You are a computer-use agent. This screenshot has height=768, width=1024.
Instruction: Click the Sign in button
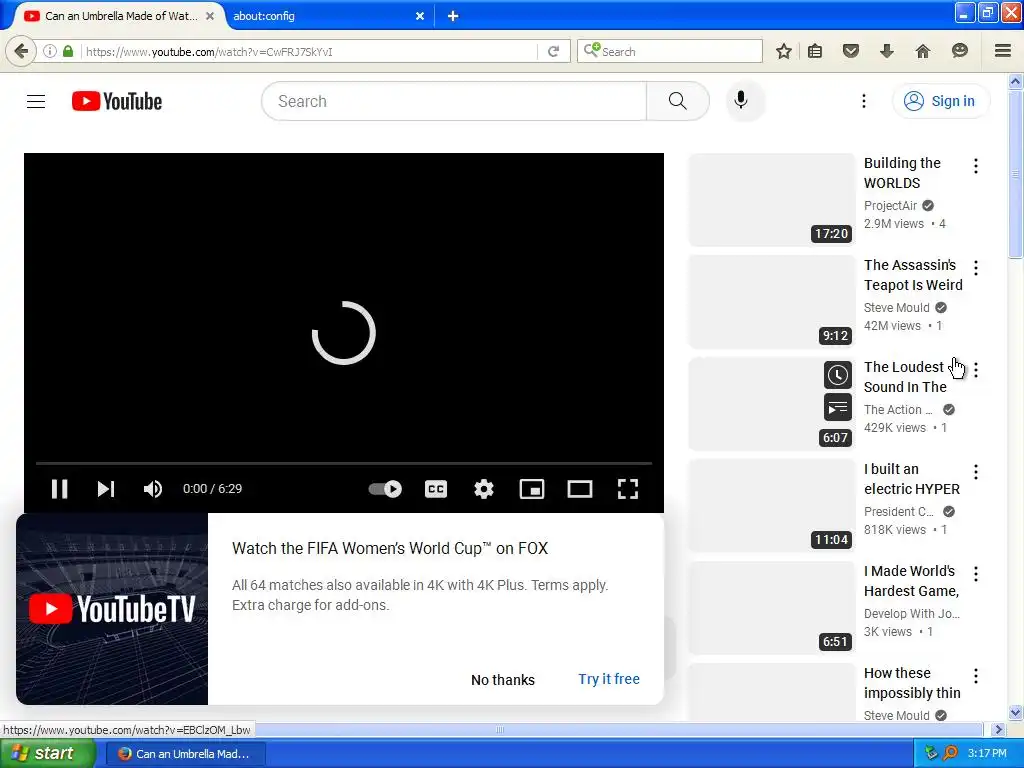coord(940,101)
